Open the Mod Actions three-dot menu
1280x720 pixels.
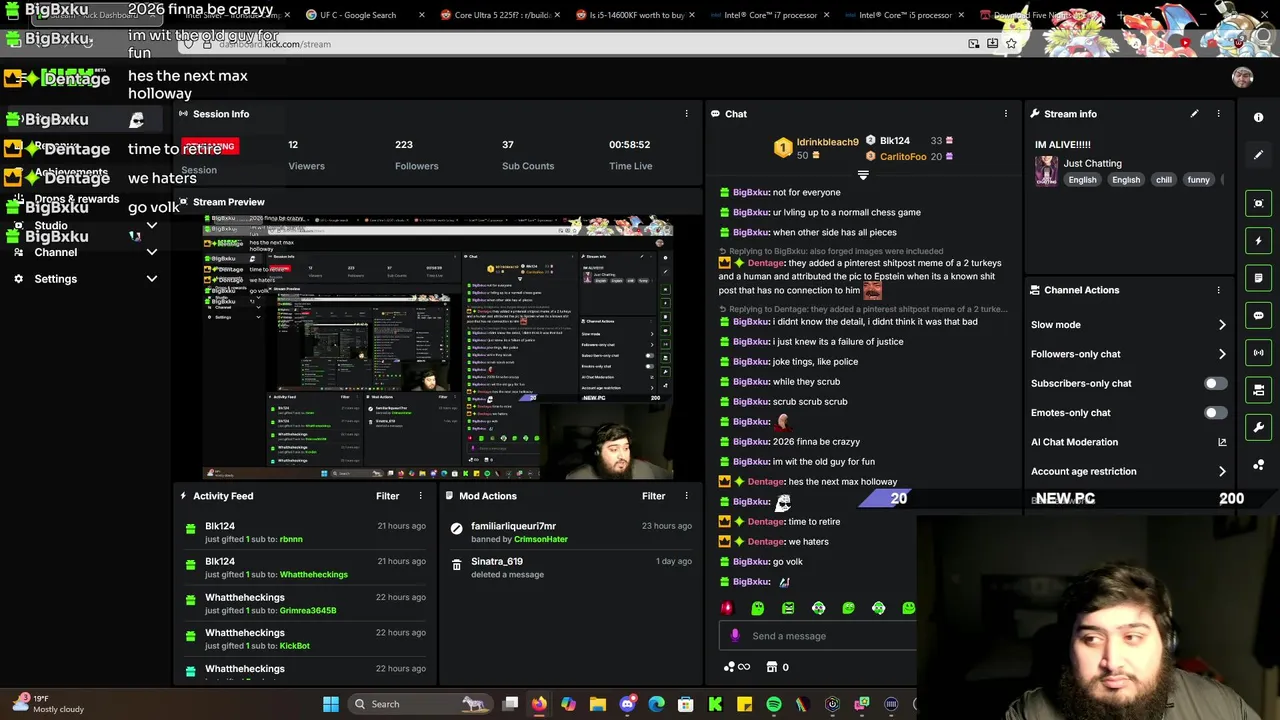[686, 496]
